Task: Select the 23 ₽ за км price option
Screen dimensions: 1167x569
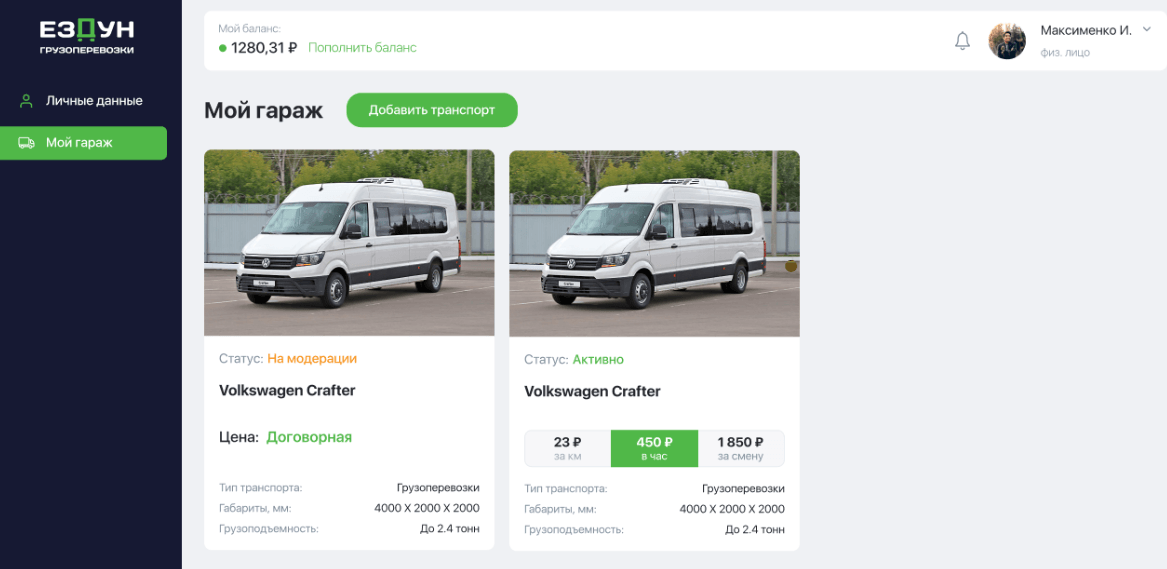Action: click(568, 449)
